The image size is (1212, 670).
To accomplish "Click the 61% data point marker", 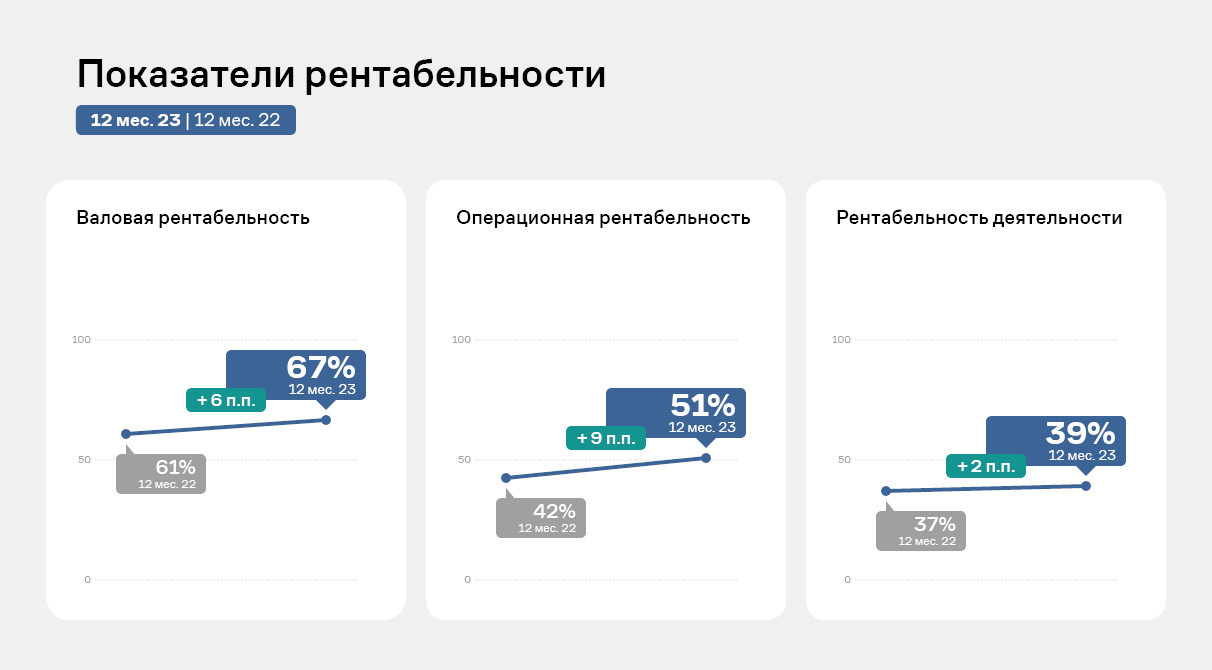I will tap(126, 434).
